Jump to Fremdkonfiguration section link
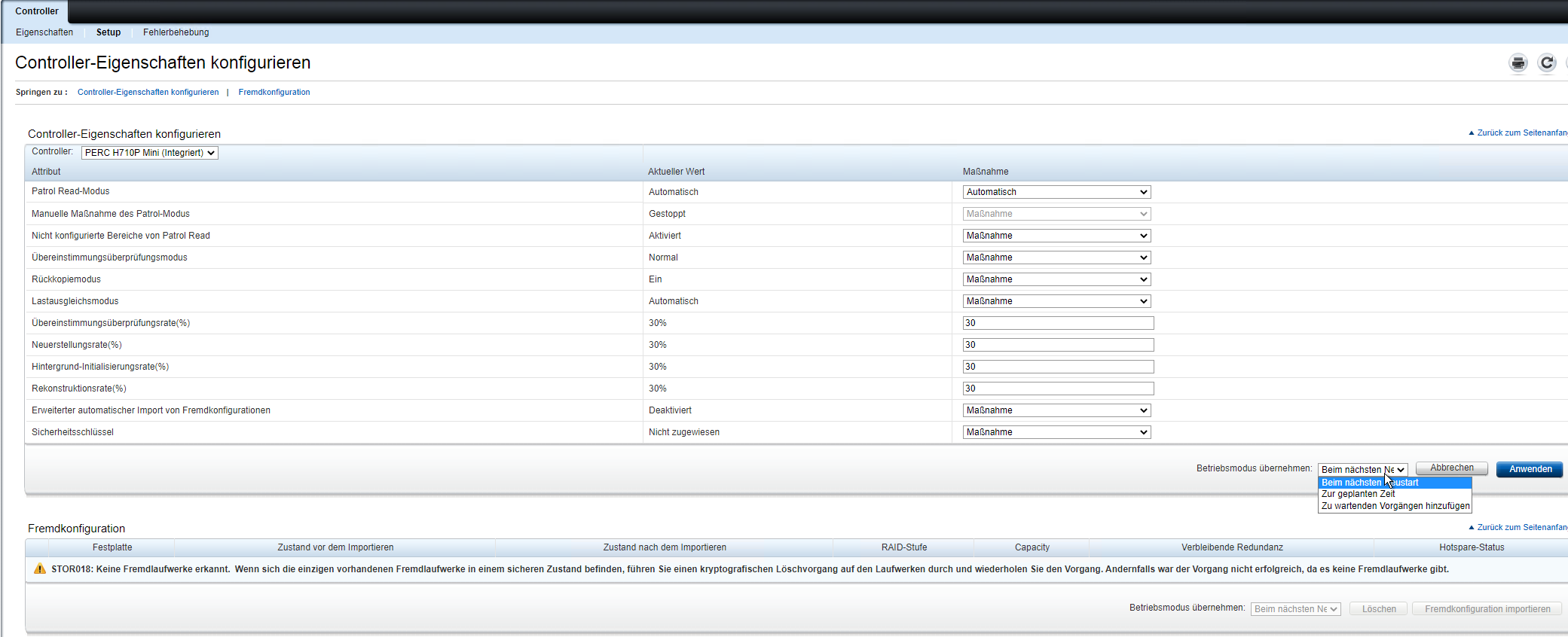The height and width of the screenshot is (637, 1568). pos(274,93)
